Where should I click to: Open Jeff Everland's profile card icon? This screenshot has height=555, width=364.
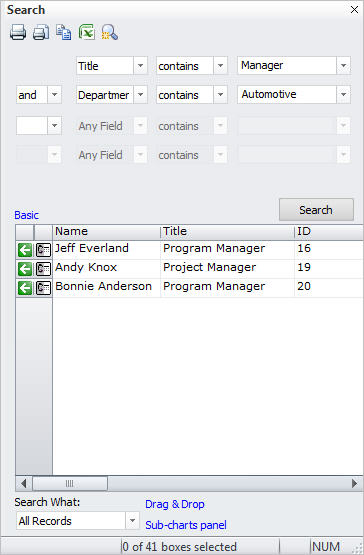44,250
